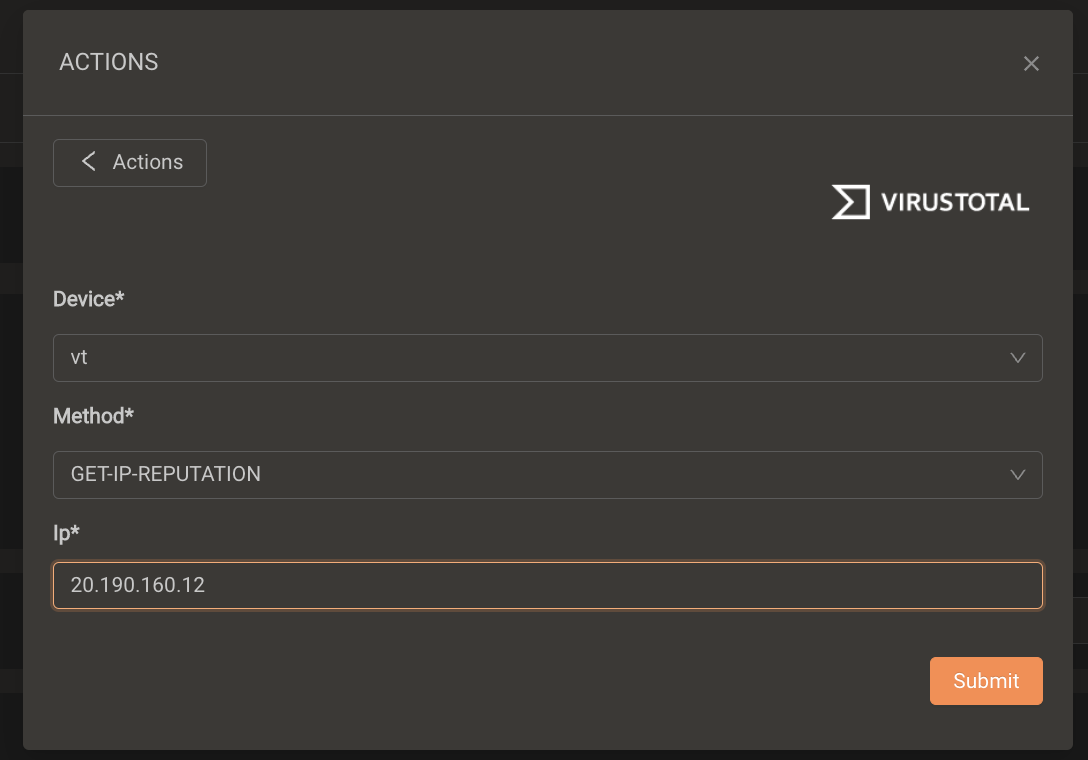Click the divider line under the ACTIONS header
Image resolution: width=1088 pixels, height=760 pixels.
(x=547, y=116)
